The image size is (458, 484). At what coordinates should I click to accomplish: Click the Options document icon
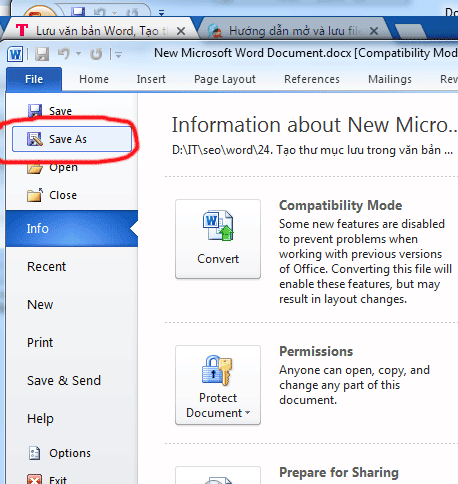[35, 453]
